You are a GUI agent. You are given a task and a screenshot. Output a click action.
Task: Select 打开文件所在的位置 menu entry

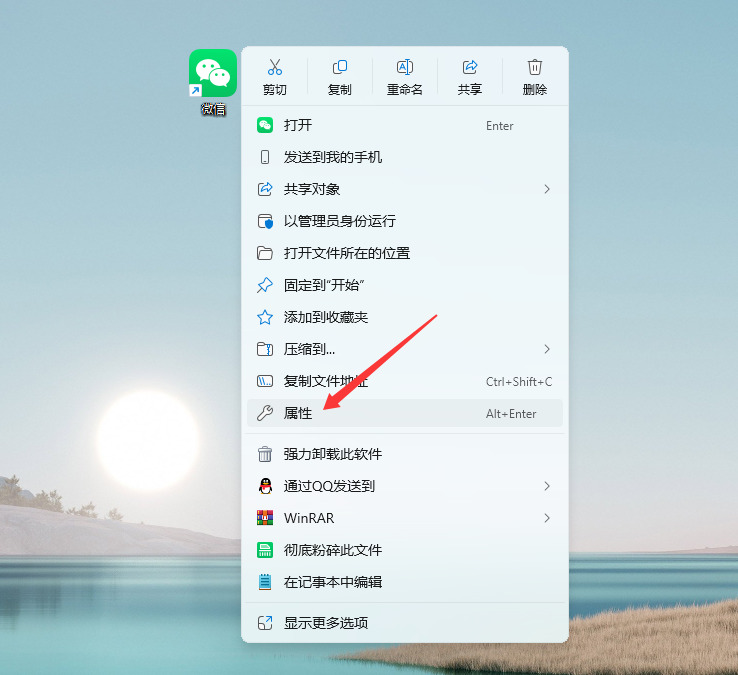[x=405, y=253]
